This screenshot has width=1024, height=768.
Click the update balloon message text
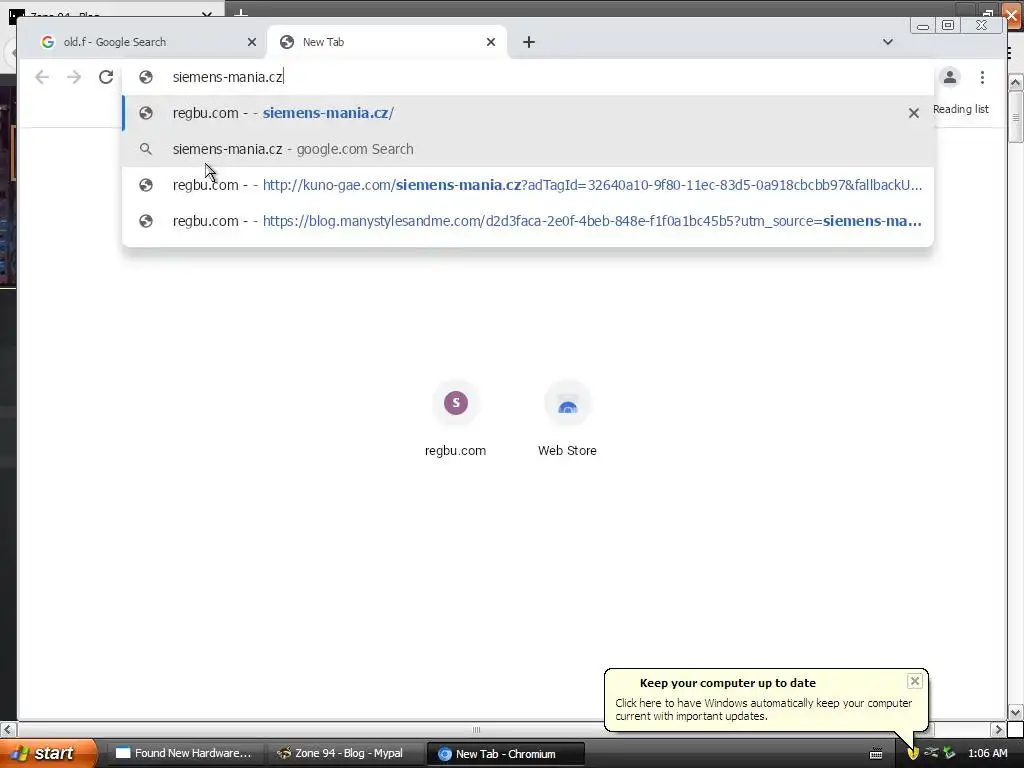[763, 709]
